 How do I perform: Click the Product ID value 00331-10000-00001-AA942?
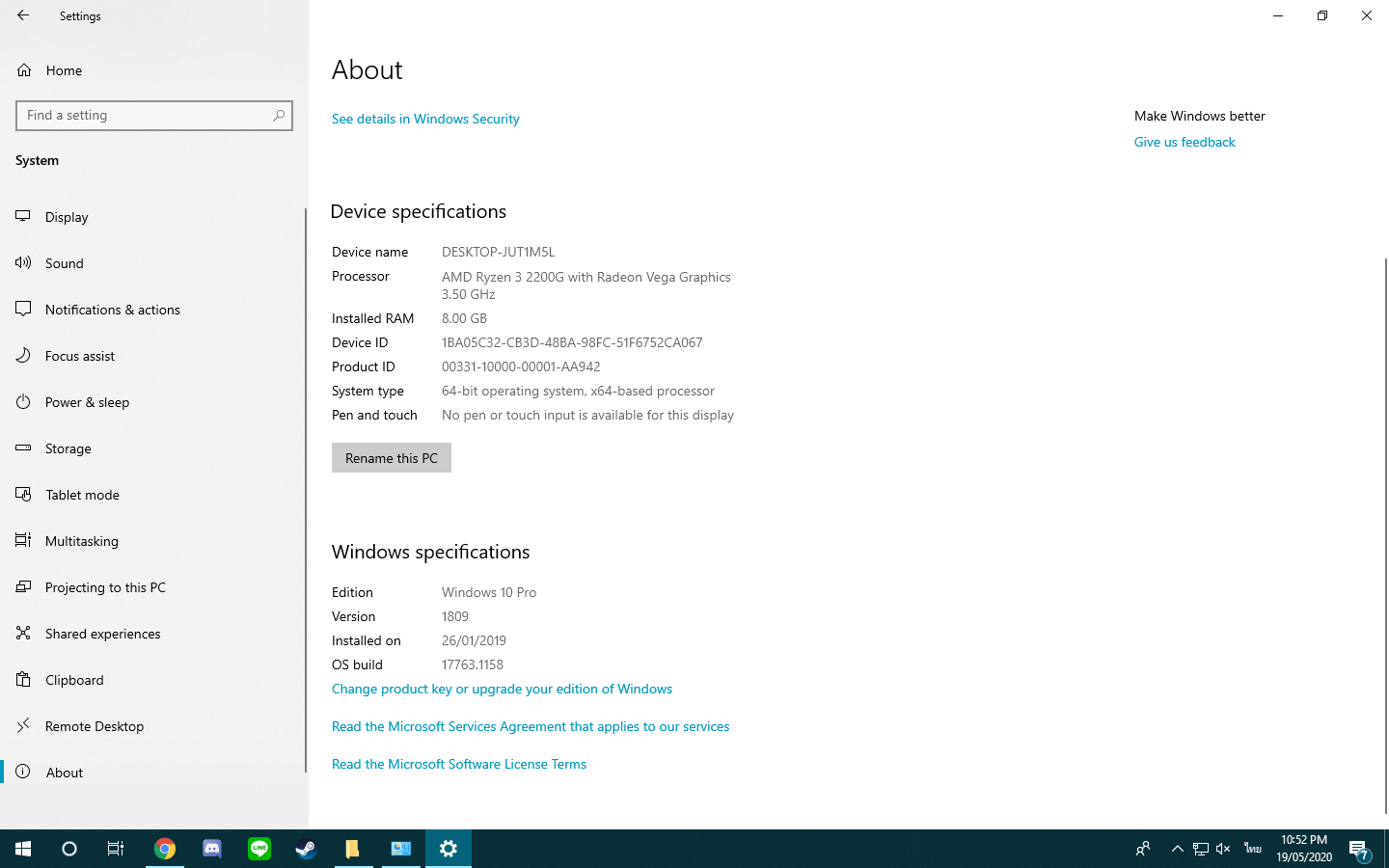point(521,366)
